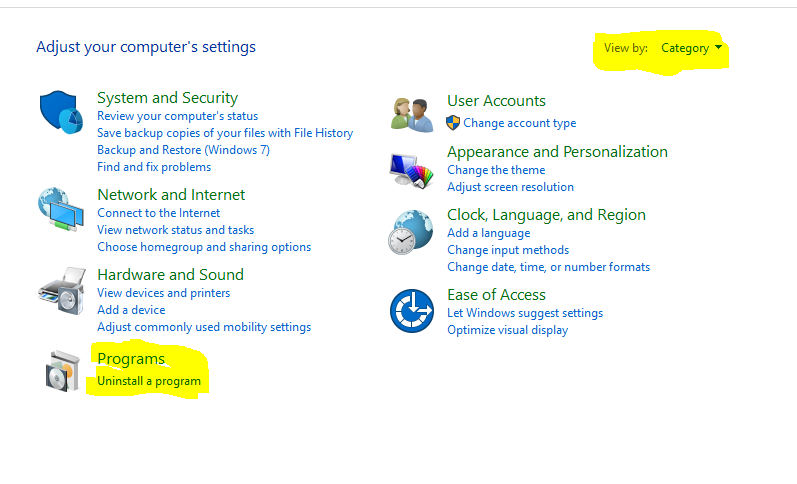Click the Clock, Language, and Region icon
The image size is (797, 484).
[411, 232]
